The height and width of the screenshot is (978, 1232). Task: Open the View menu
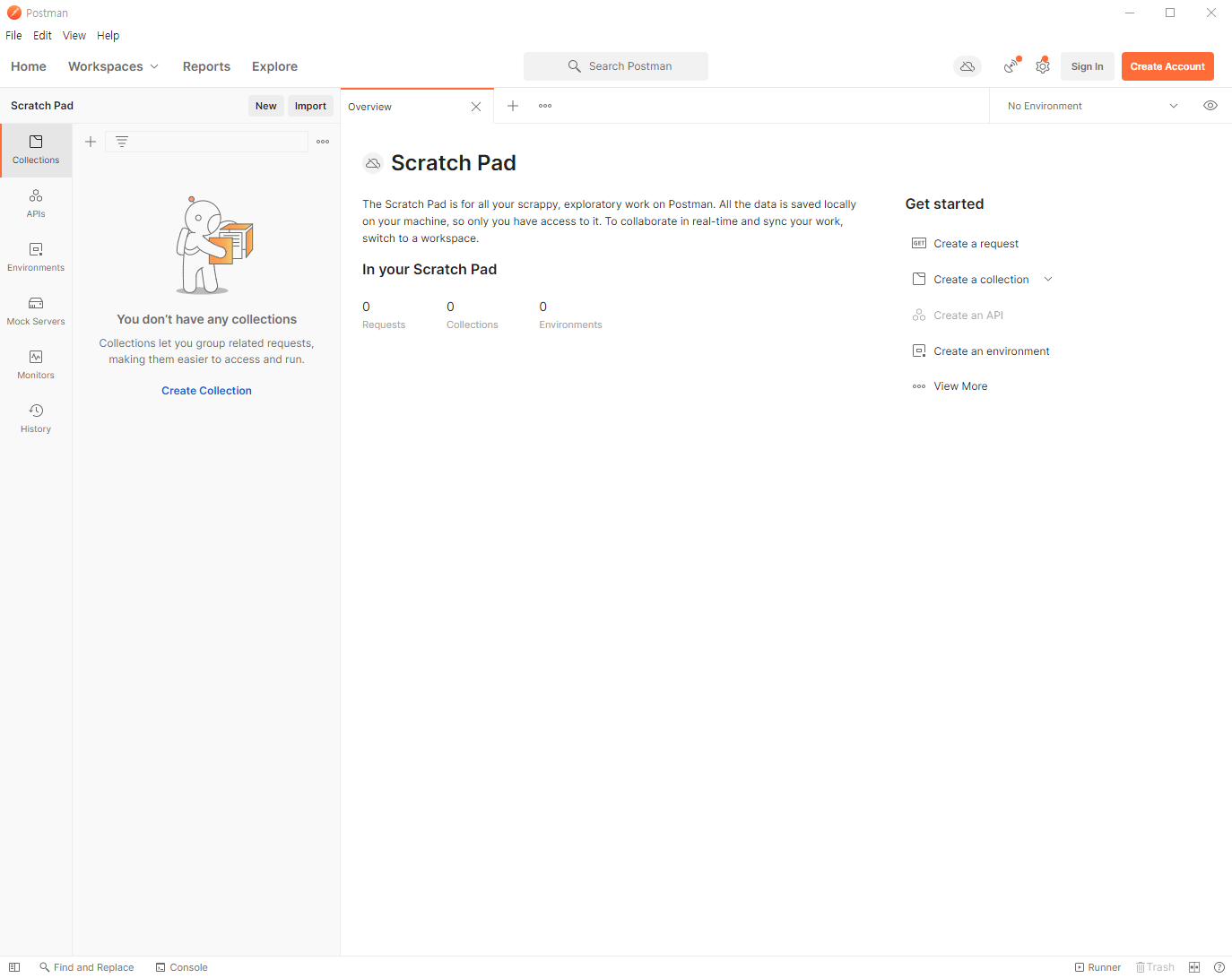click(x=74, y=36)
